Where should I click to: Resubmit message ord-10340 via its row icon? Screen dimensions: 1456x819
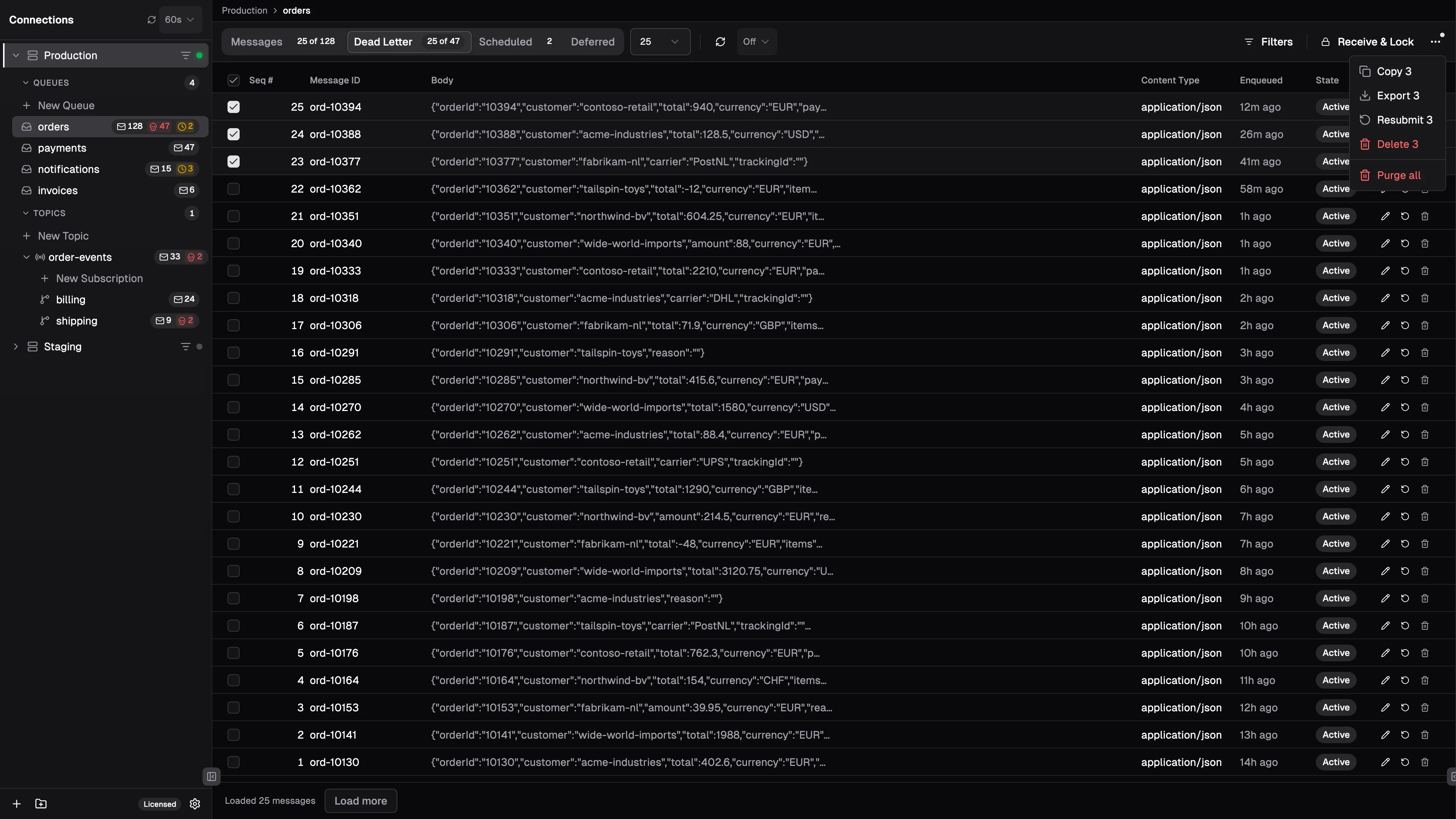click(1405, 243)
